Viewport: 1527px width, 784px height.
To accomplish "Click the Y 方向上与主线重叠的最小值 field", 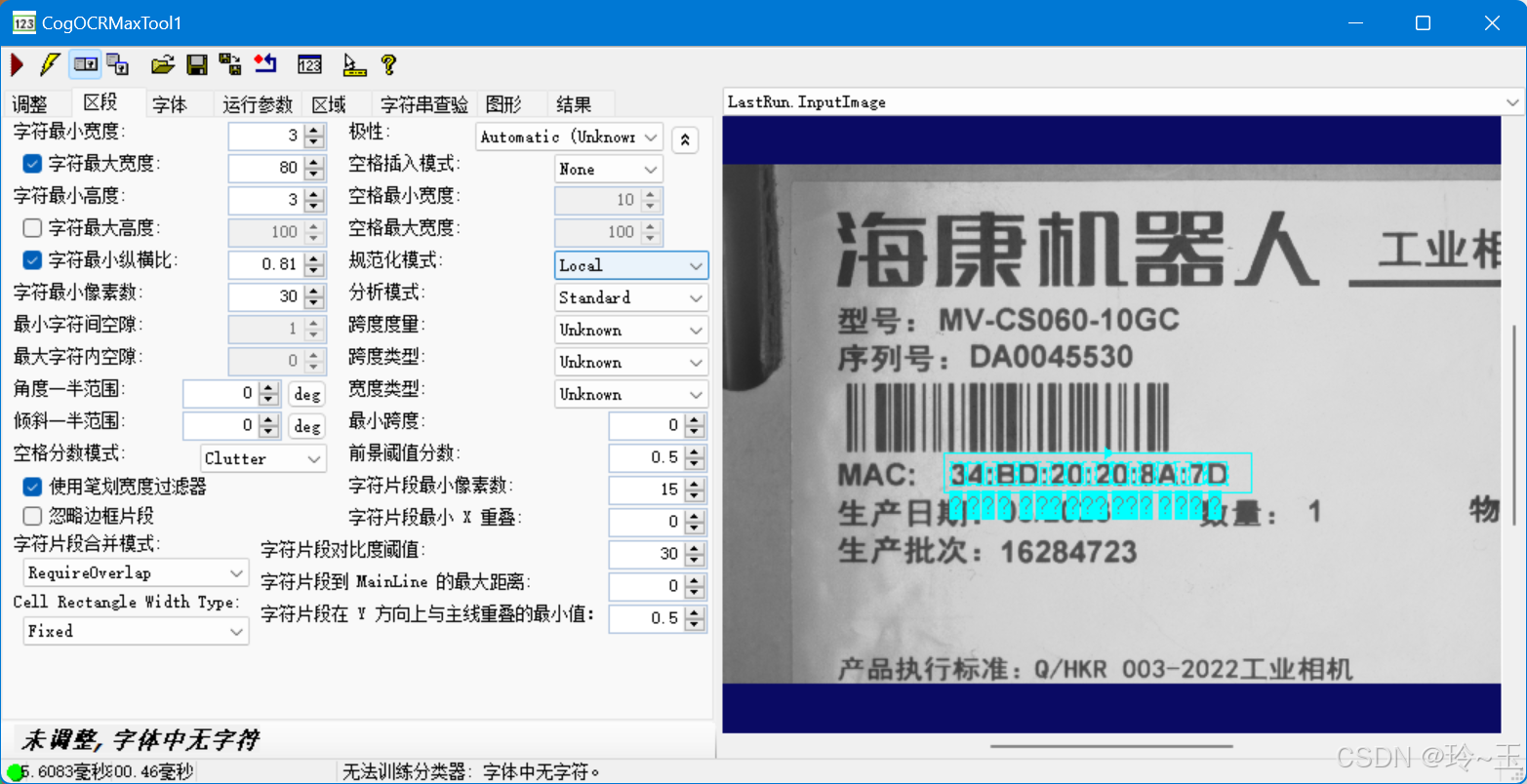I will click(x=646, y=618).
